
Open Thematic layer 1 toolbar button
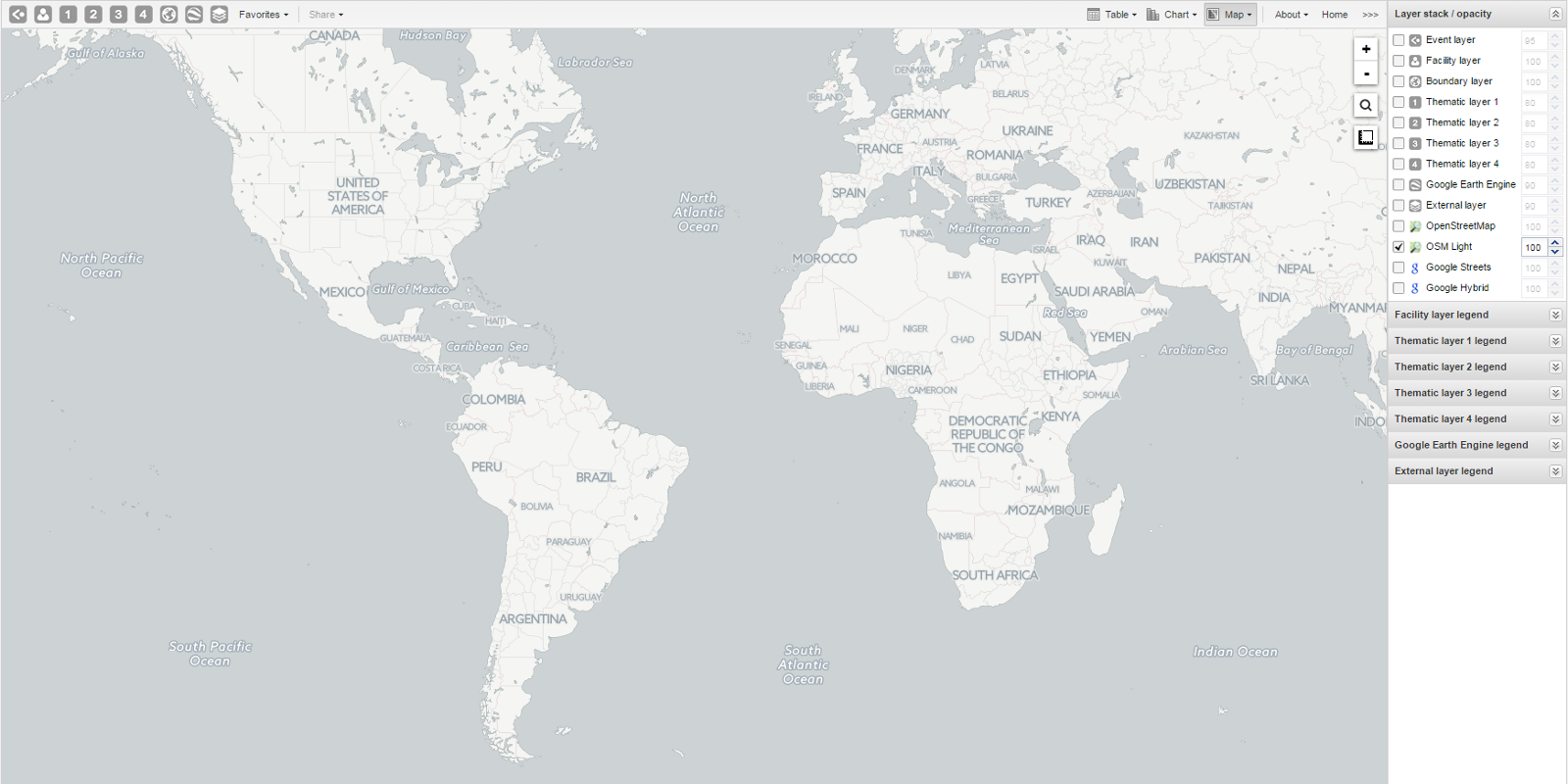68,15
